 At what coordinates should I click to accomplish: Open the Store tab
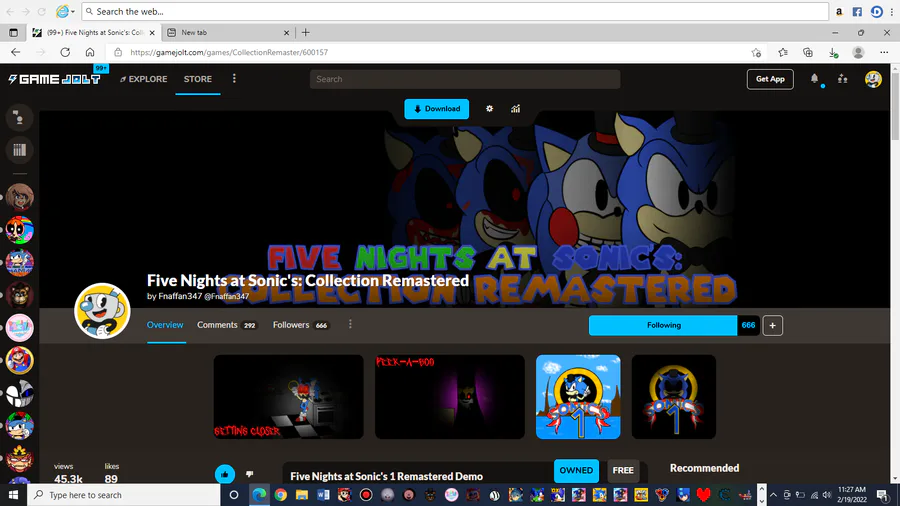pyautogui.click(x=197, y=79)
